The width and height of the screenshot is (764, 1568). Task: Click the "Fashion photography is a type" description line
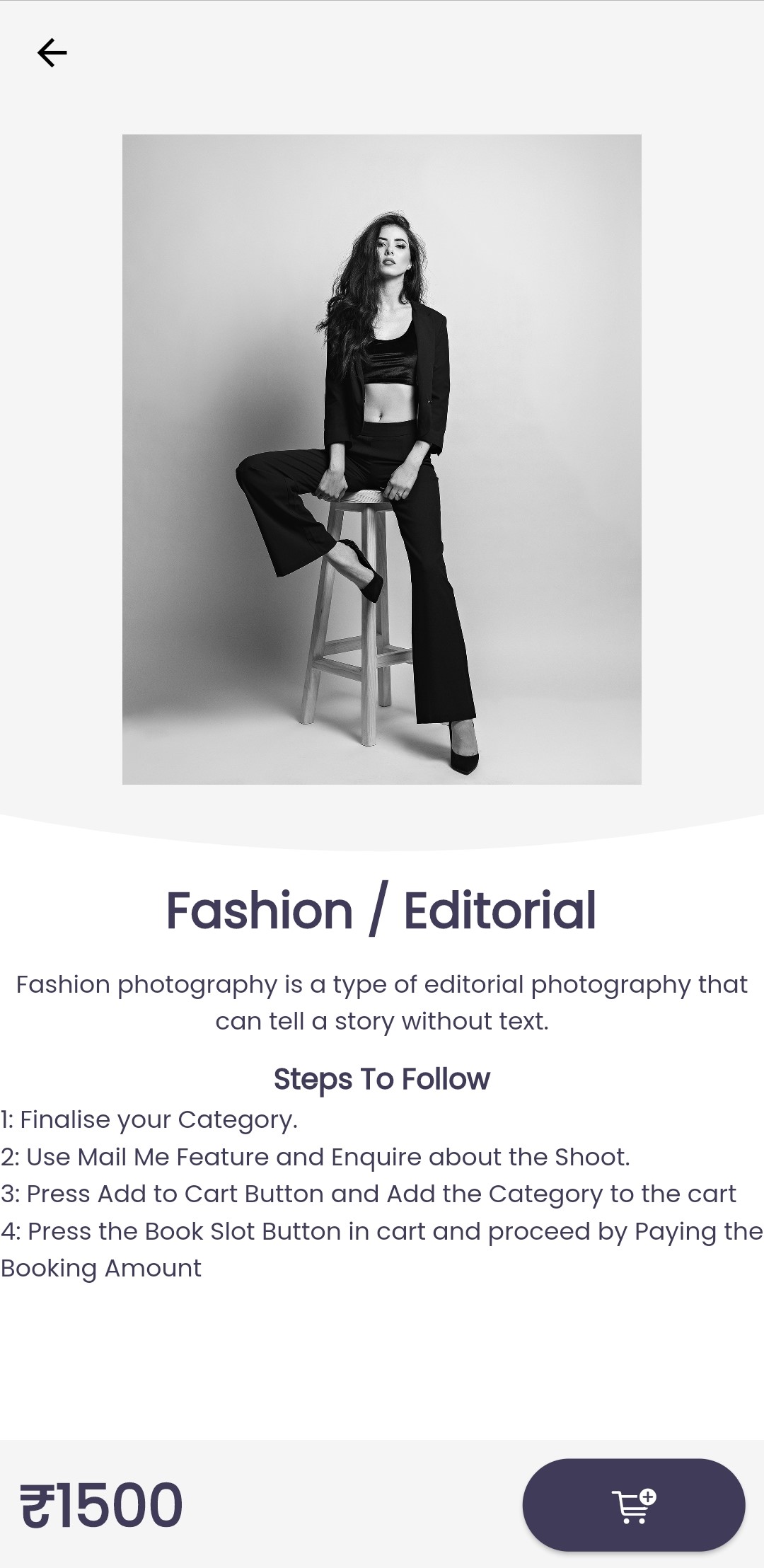point(382,985)
